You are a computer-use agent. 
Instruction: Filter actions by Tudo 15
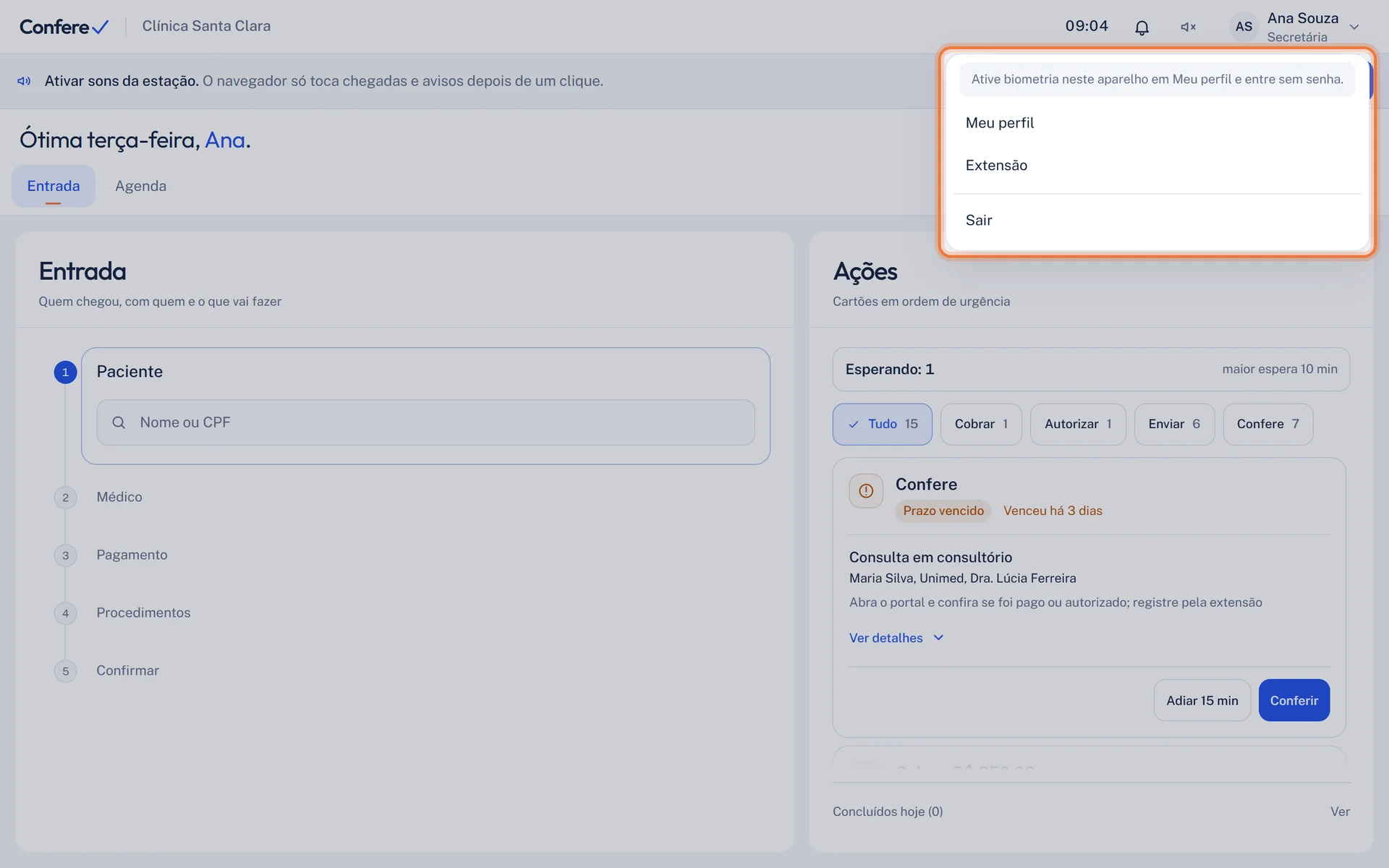coord(882,424)
